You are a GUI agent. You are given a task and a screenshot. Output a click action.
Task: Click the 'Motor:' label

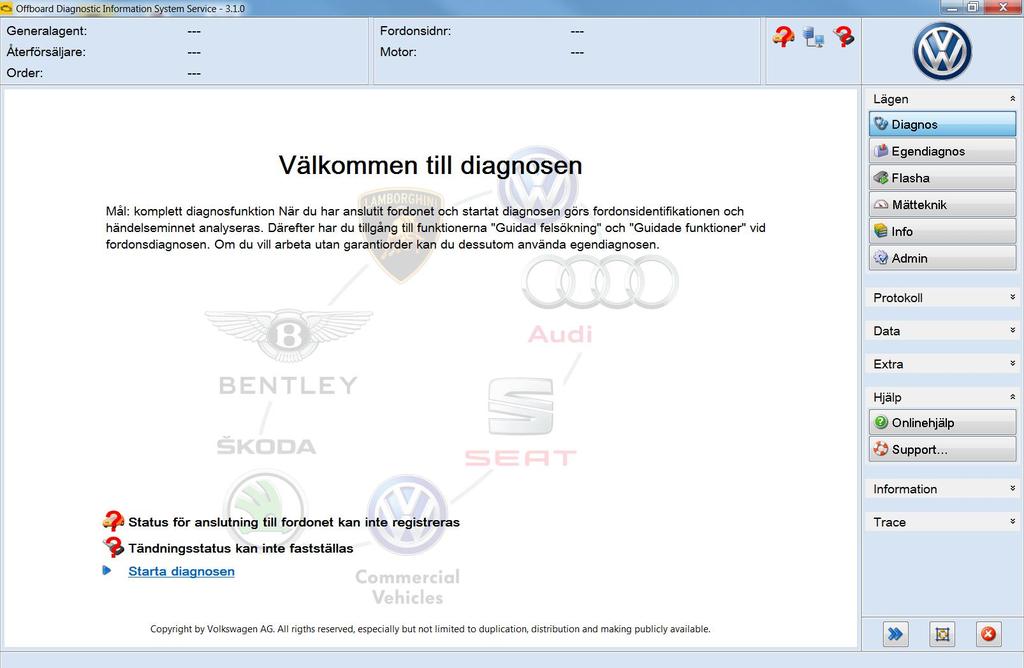tap(398, 52)
